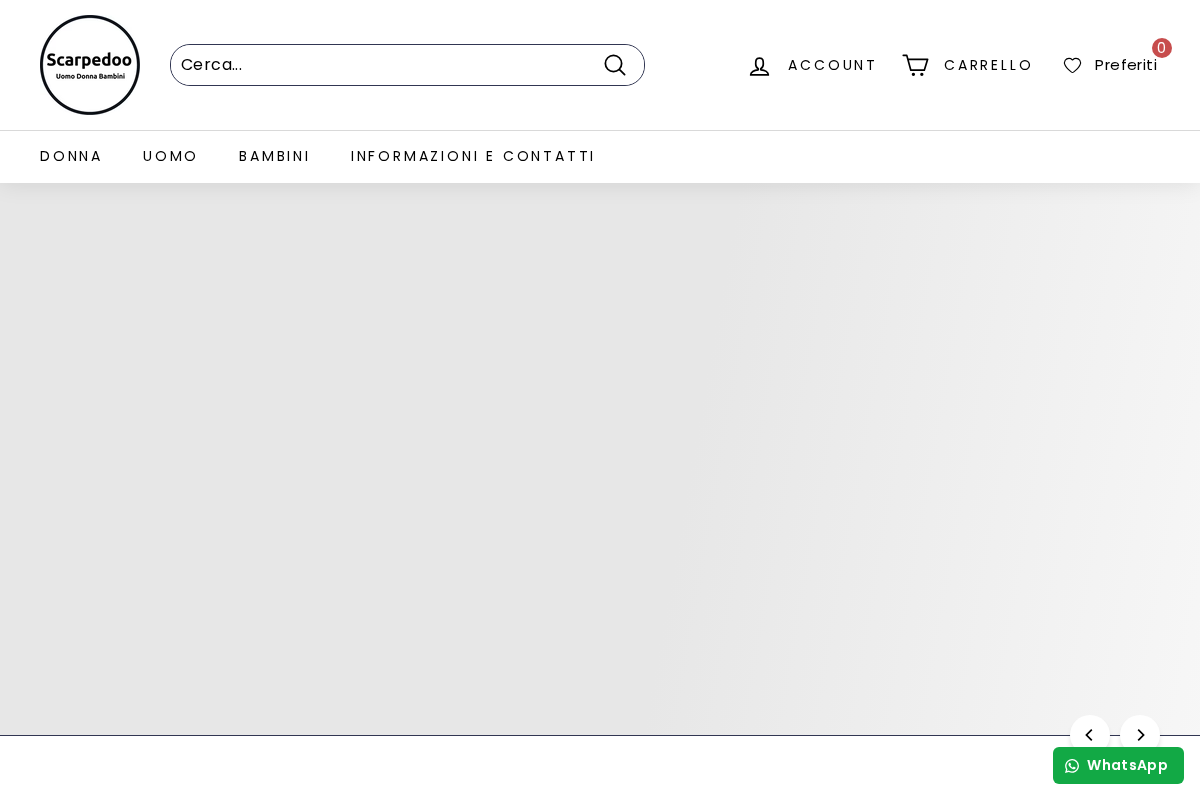The image size is (1200, 800).
Task: Click the Preferiti heart outline icon
Action: (1072, 65)
